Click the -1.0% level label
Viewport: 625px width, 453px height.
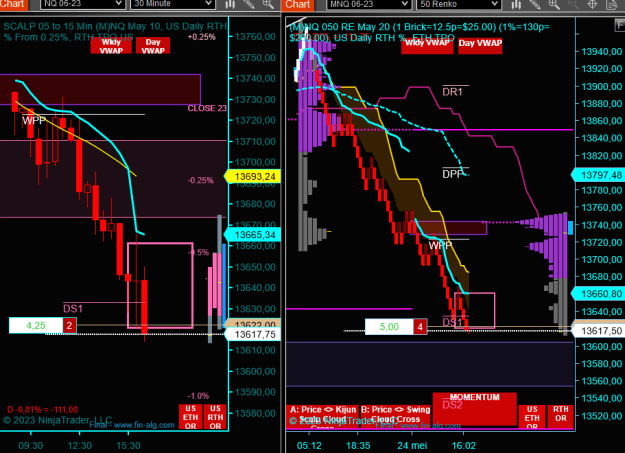pyautogui.click(x=198, y=396)
